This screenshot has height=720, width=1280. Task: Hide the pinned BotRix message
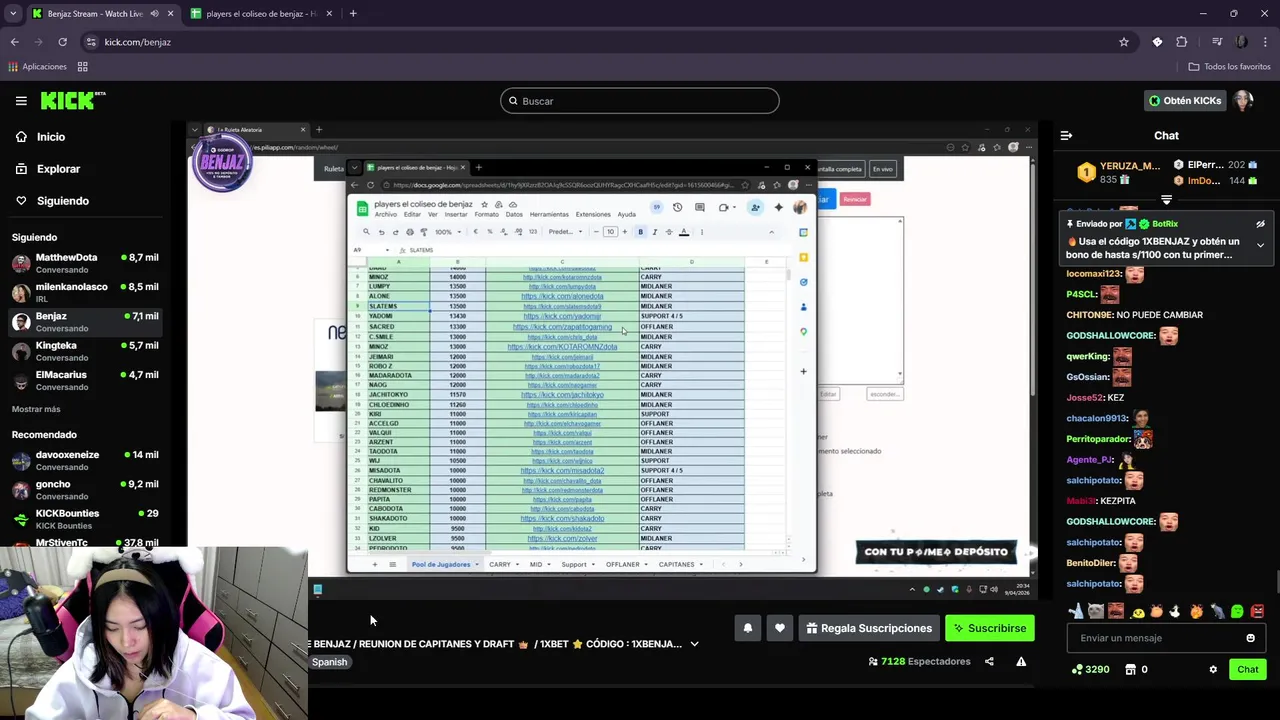(x=1260, y=224)
